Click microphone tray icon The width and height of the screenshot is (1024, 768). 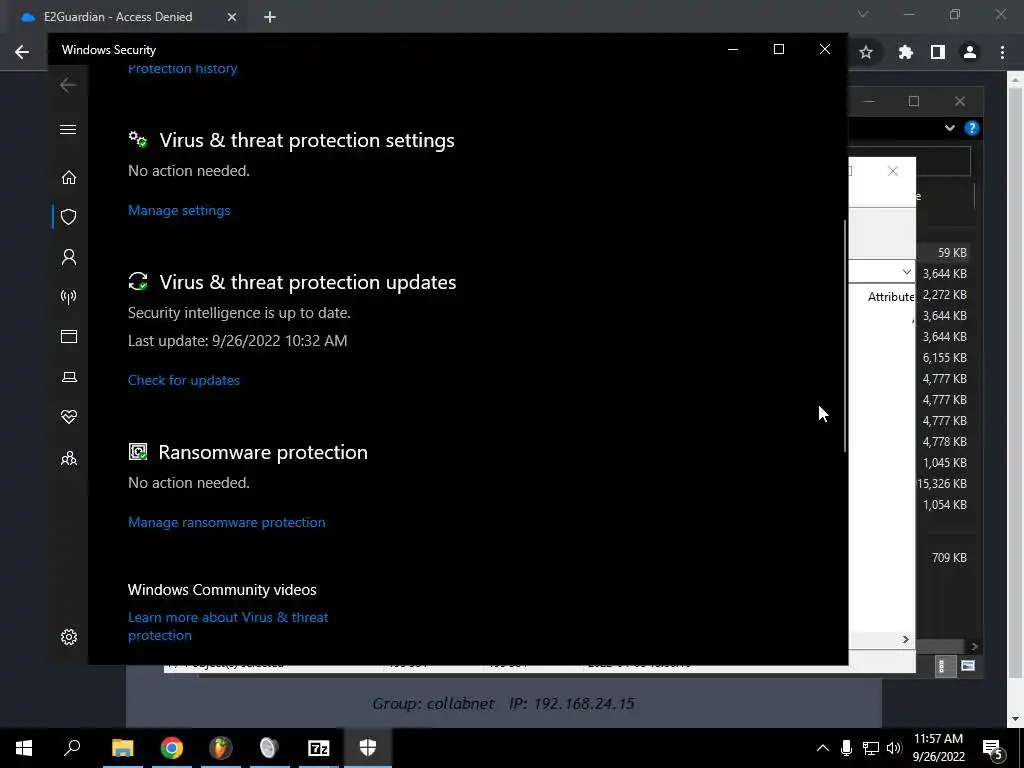[846, 748]
